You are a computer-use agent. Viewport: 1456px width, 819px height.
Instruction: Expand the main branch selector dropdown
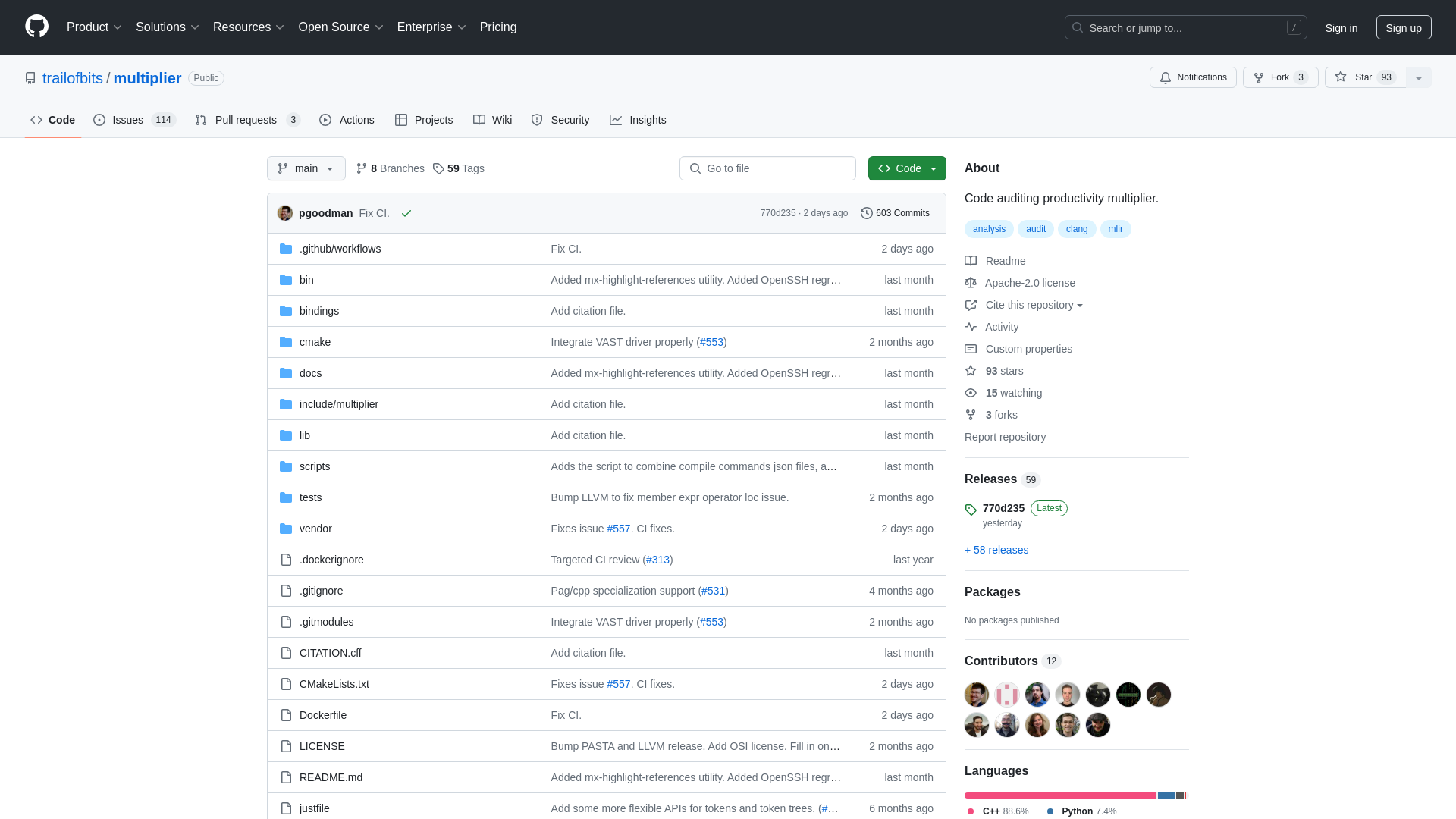point(306,168)
